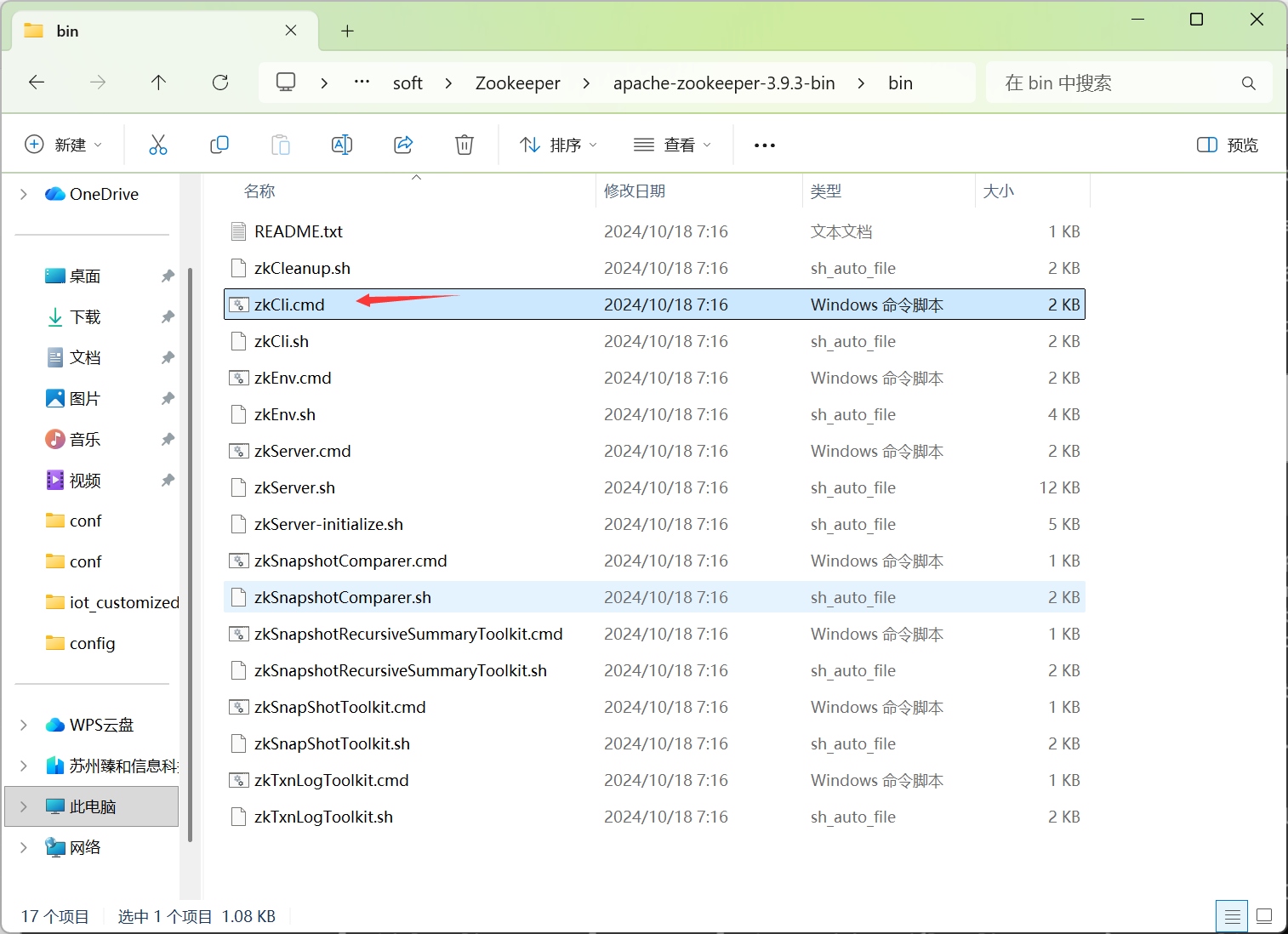Click the search magnifier icon
This screenshot has height=934, width=1288.
click(x=1249, y=83)
